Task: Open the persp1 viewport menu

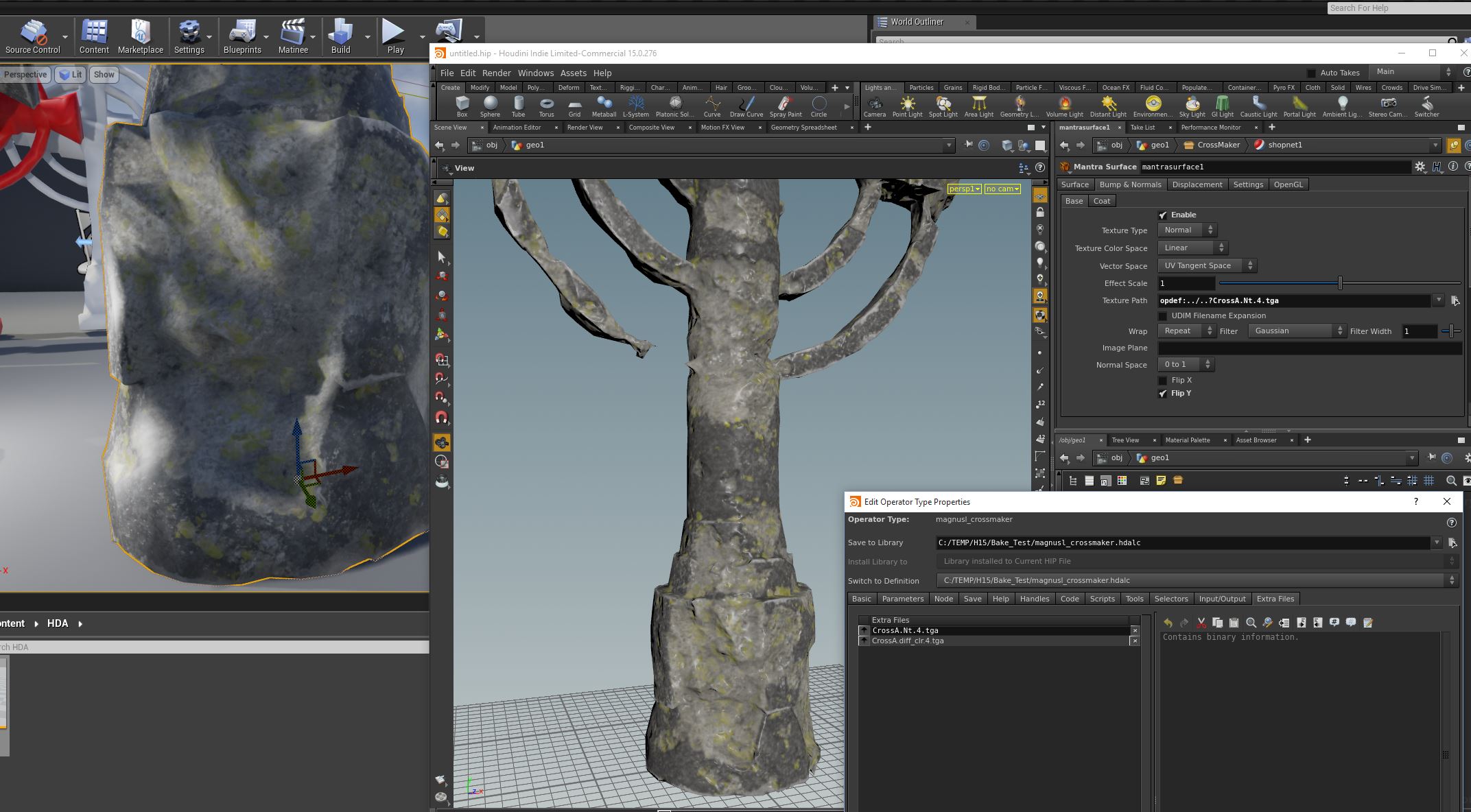Action: [x=964, y=189]
